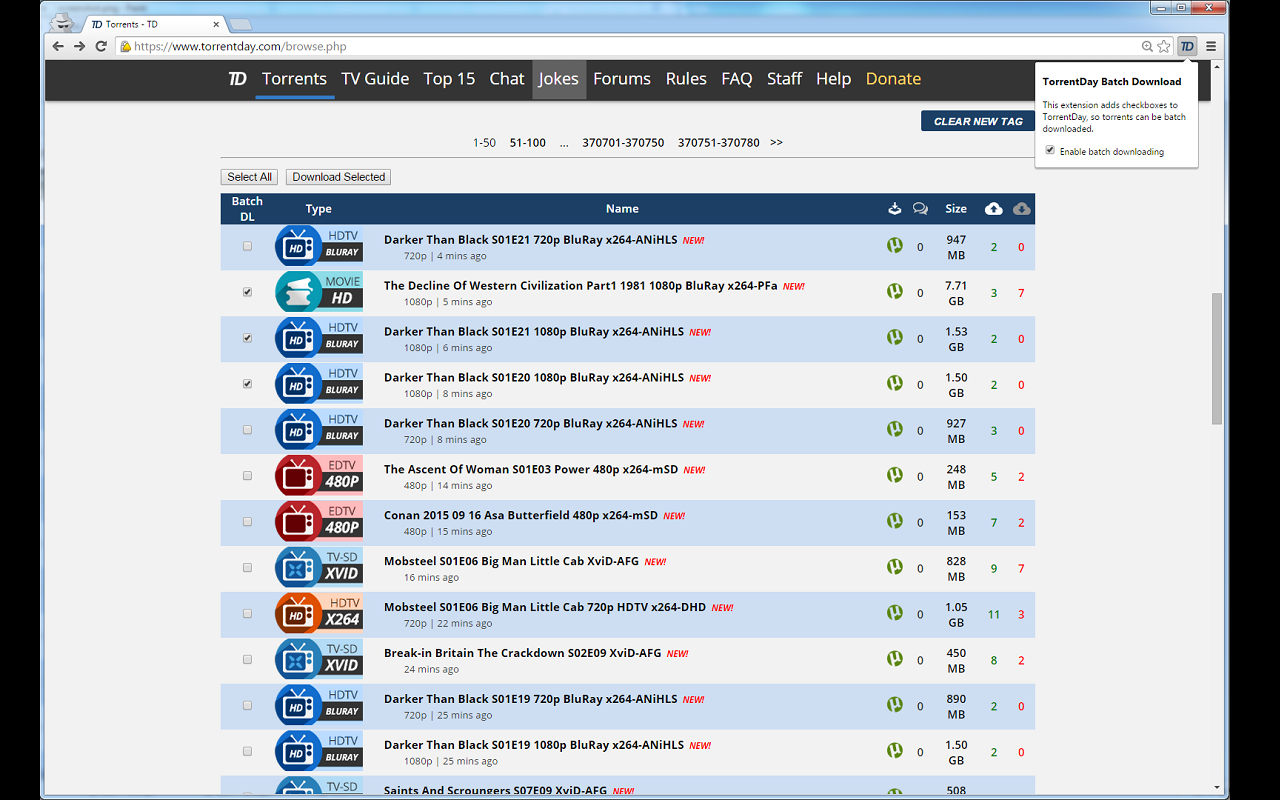Click TV-SD XVID icon for Mobsteel row
Image resolution: width=1280 pixels, height=800 pixels.
click(x=319, y=568)
